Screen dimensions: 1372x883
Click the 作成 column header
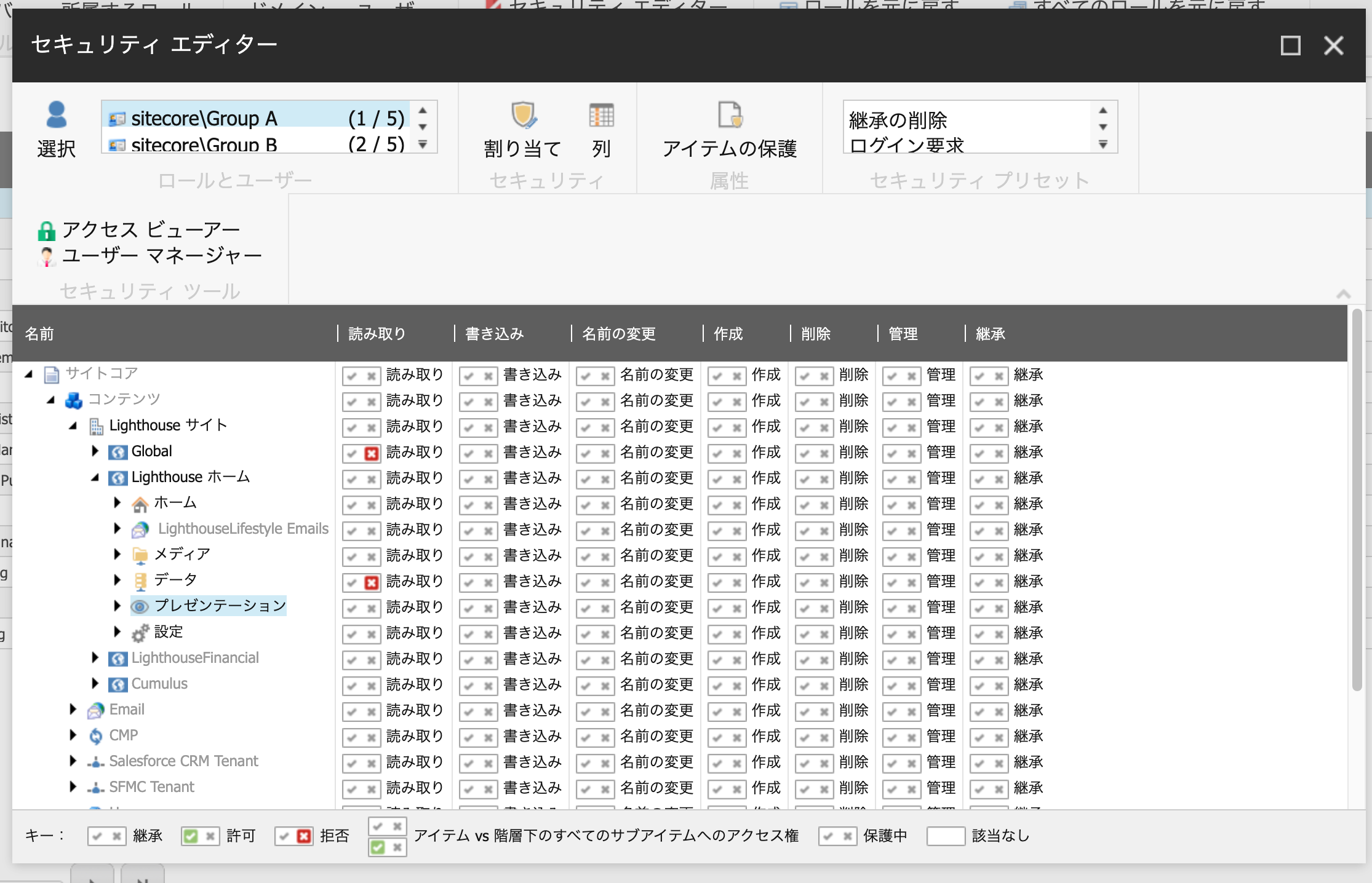coord(728,334)
